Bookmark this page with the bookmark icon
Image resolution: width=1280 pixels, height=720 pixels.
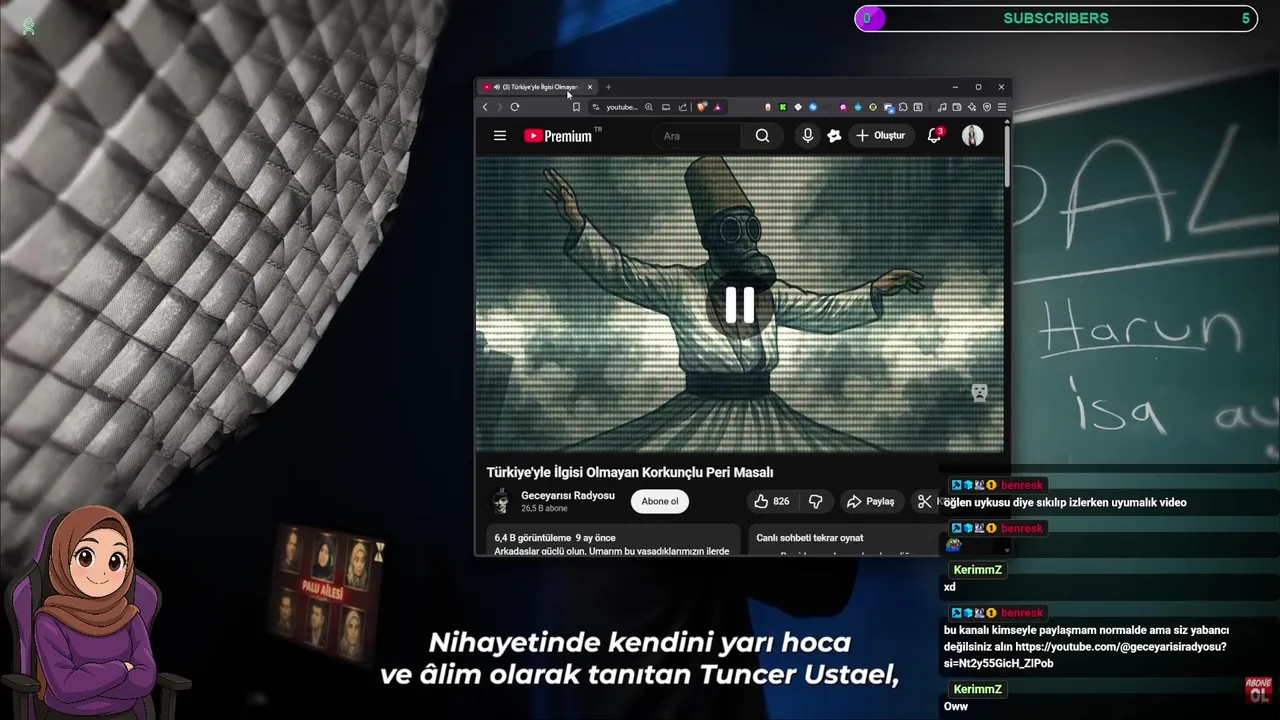576,107
